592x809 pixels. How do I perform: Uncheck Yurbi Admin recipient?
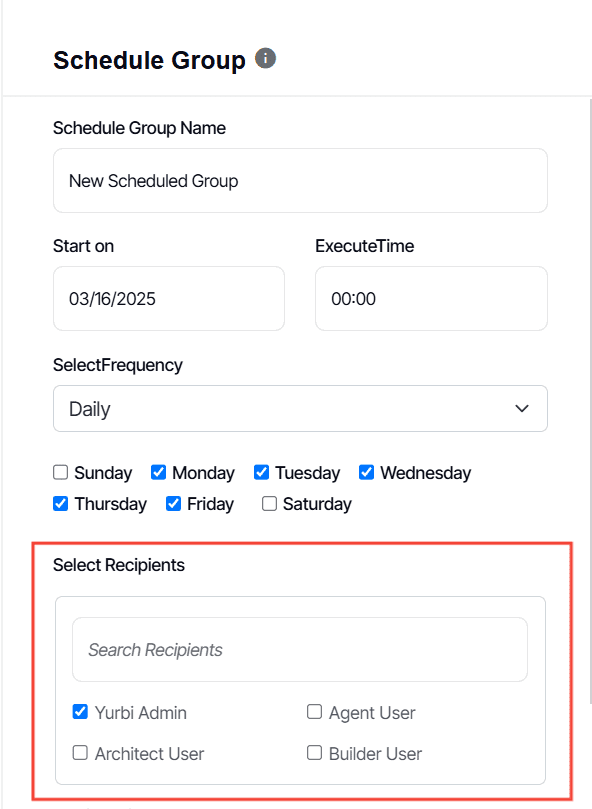click(80, 712)
